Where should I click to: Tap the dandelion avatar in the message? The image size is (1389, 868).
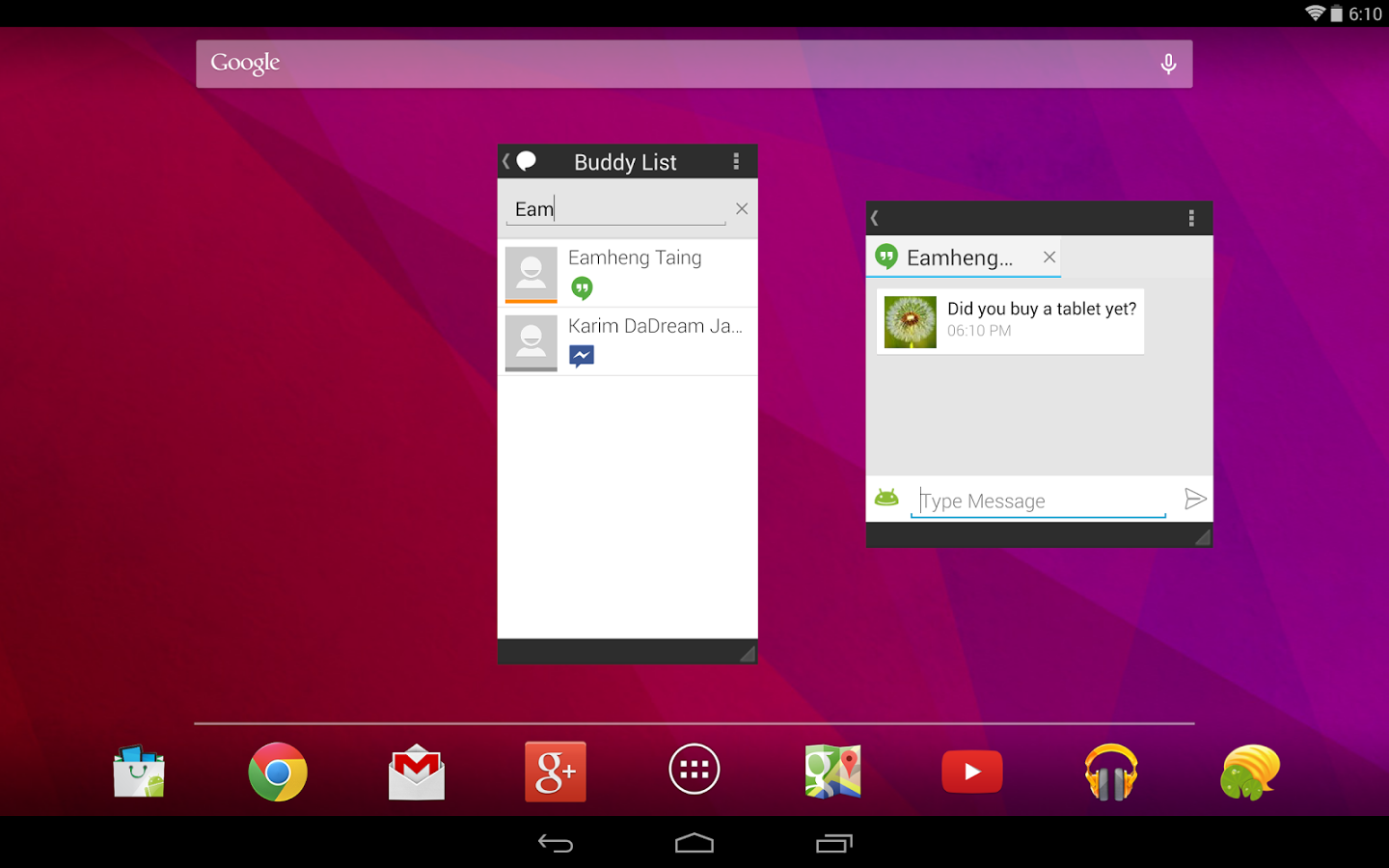911,322
